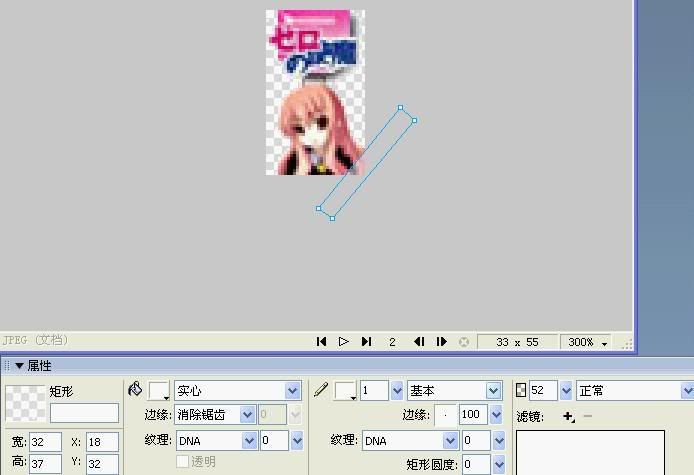Image resolution: width=694 pixels, height=475 pixels.
Task: Click the 高 height field showing 37
Action: point(45,463)
